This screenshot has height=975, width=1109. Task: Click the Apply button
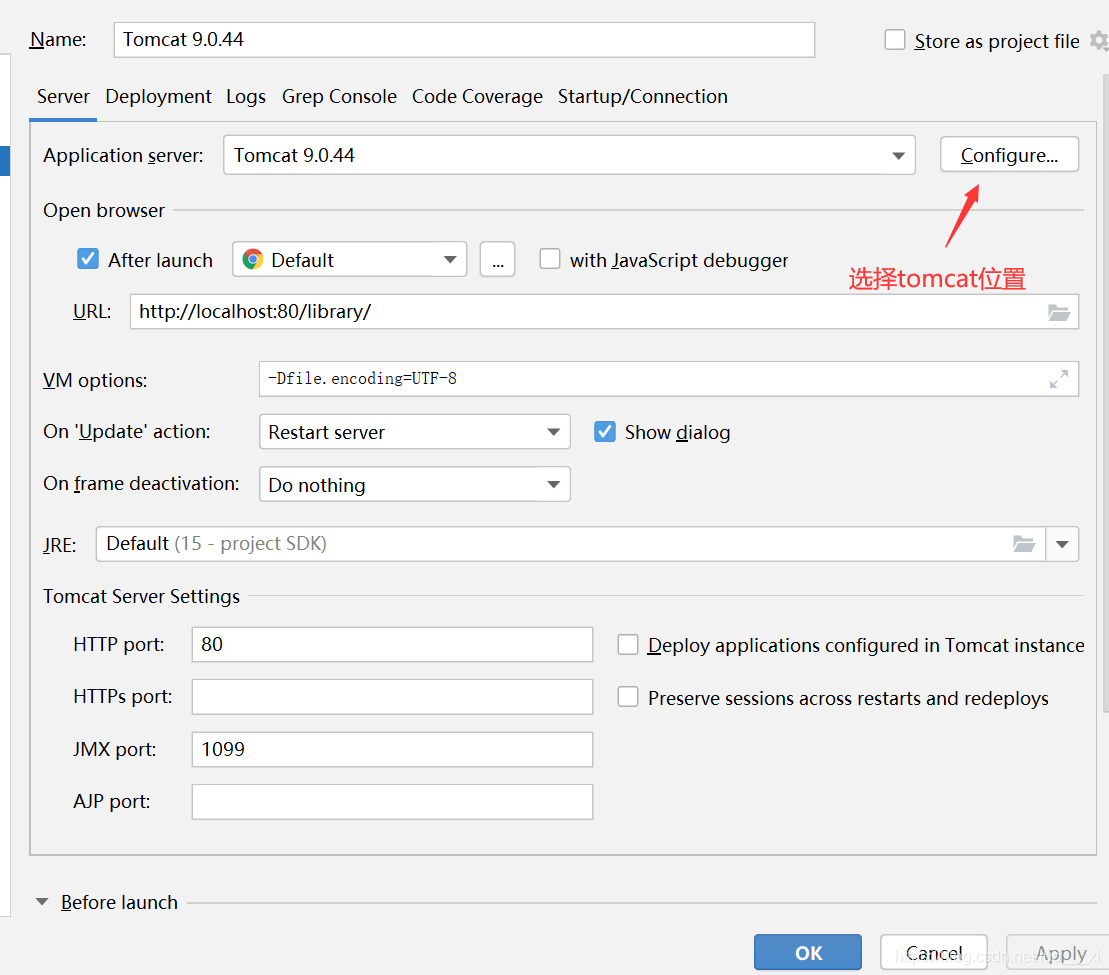tap(1060, 953)
